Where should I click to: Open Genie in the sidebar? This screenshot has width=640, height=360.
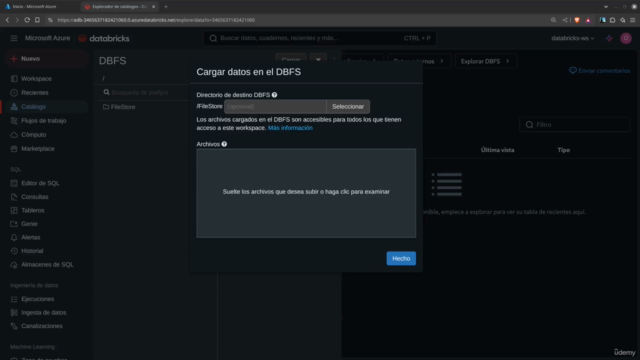(29, 224)
